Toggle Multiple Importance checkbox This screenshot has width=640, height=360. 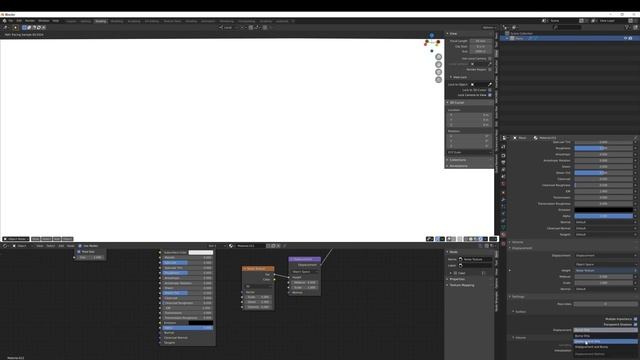pos(636,319)
